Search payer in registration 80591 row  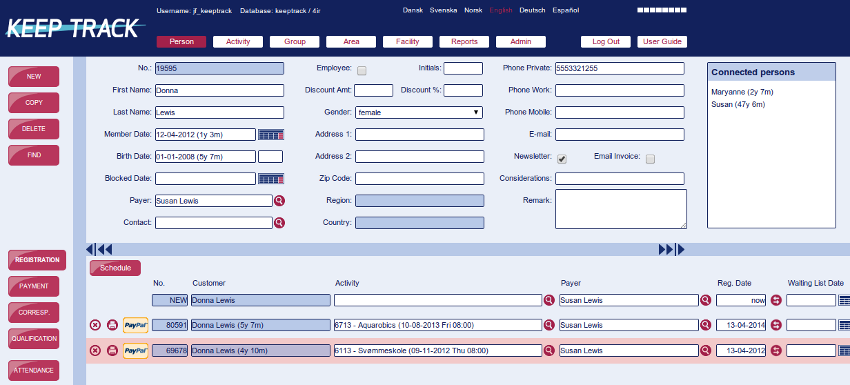click(705, 325)
